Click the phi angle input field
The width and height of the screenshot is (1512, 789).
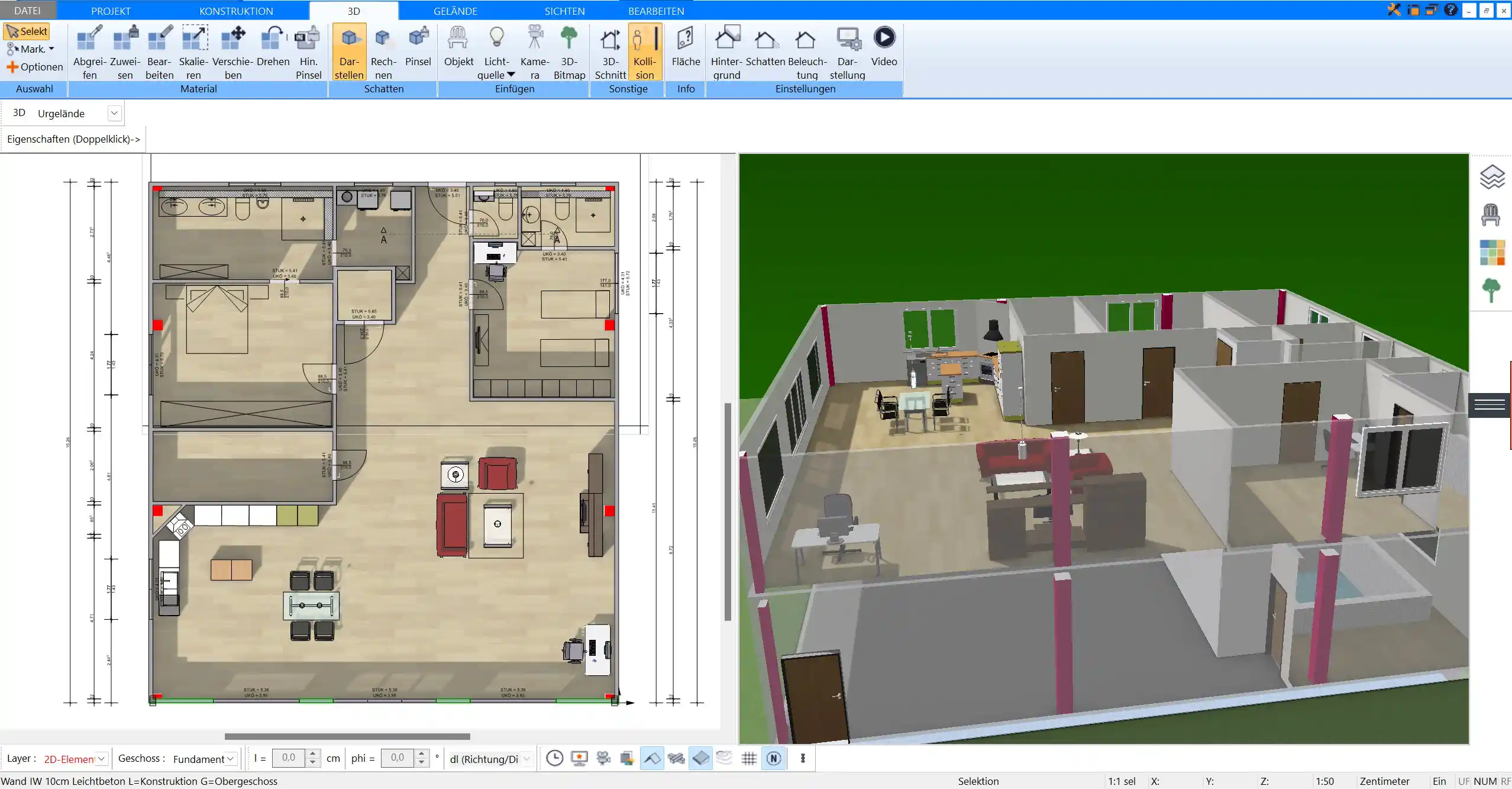click(398, 758)
